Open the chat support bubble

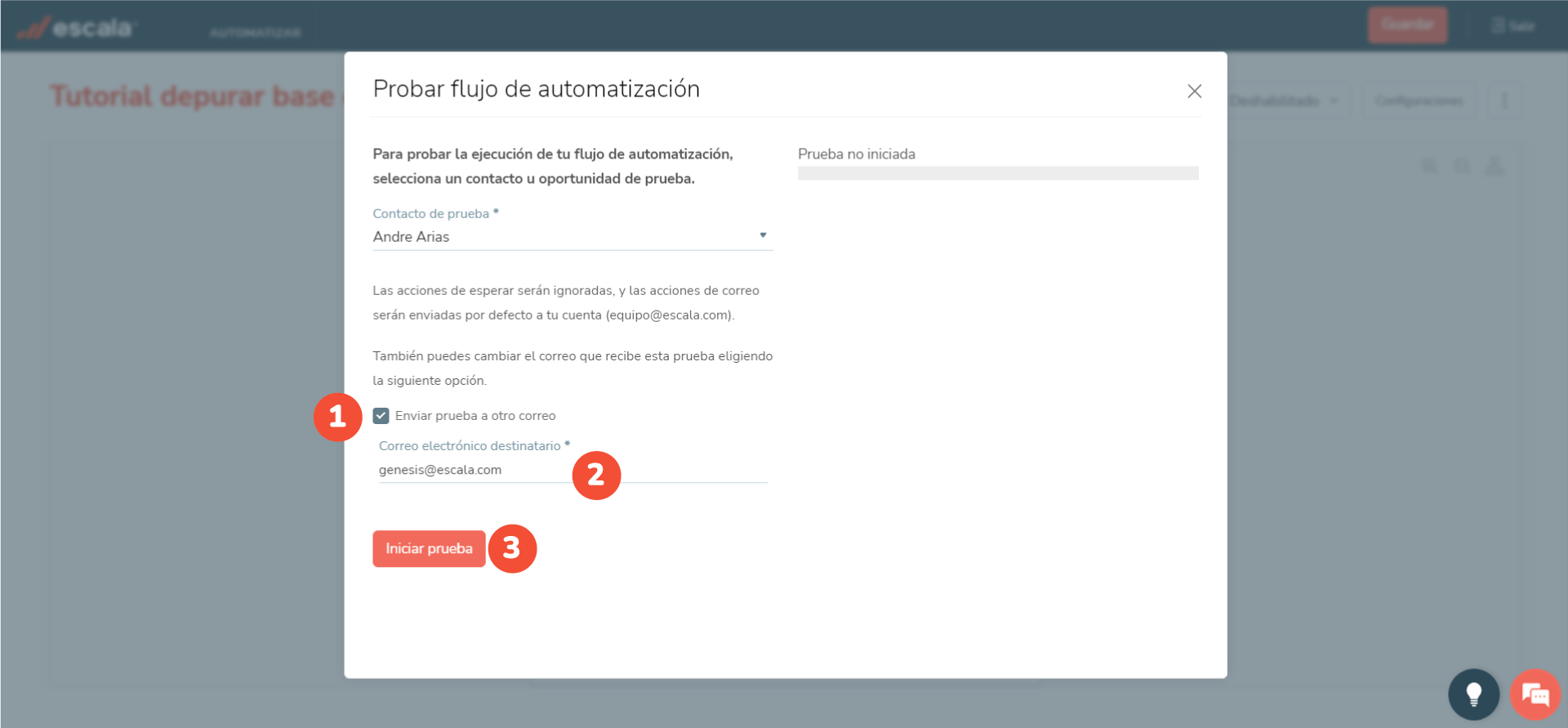(1535, 695)
